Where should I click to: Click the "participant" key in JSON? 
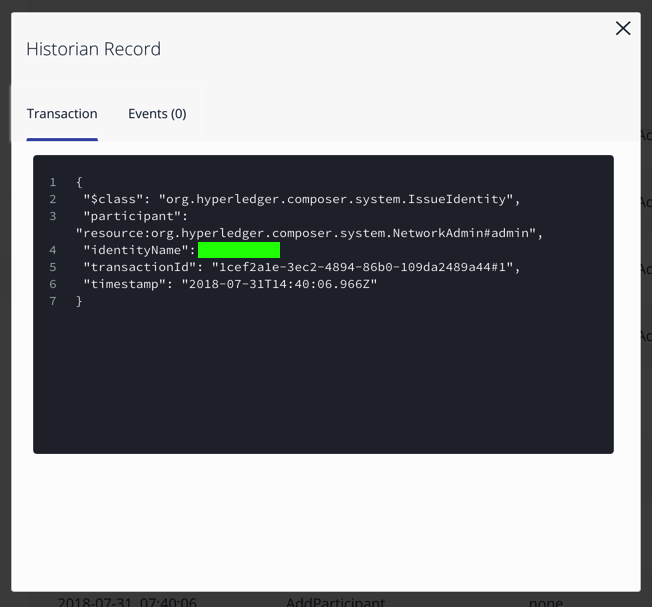tap(123, 216)
